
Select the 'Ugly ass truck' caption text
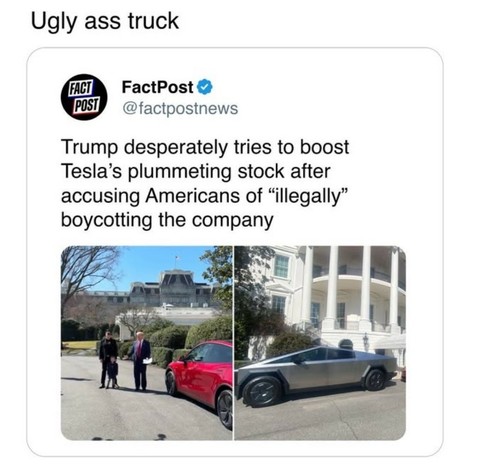point(105,21)
